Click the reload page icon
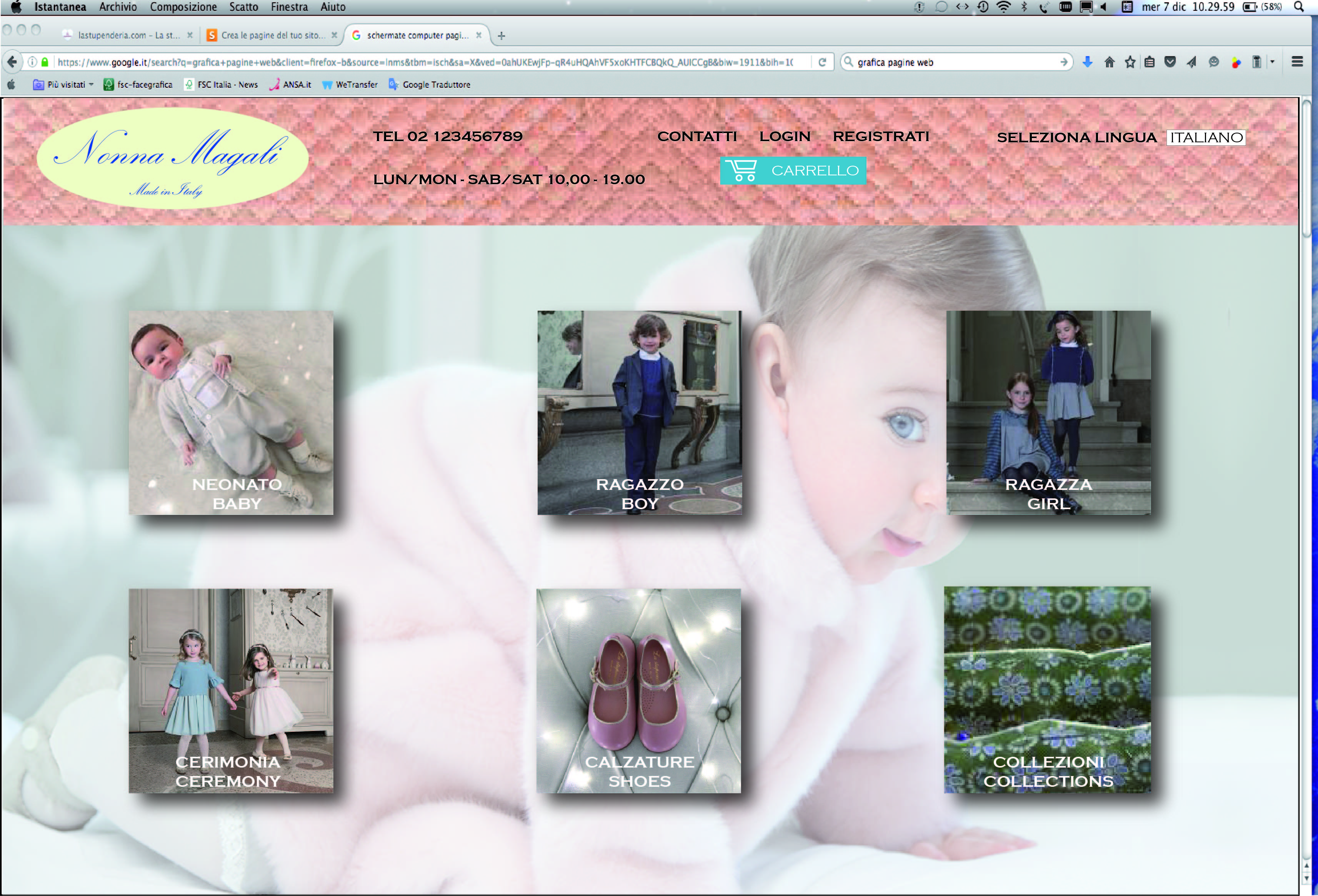Viewport: 1318px width, 896px height. tap(822, 62)
